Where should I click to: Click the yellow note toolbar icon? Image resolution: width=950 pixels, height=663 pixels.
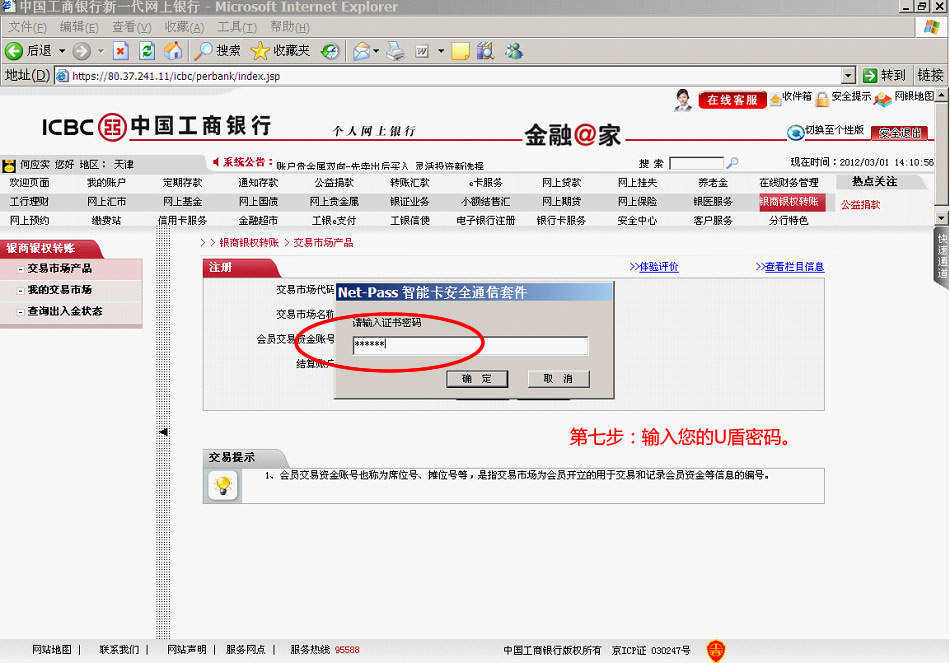460,51
